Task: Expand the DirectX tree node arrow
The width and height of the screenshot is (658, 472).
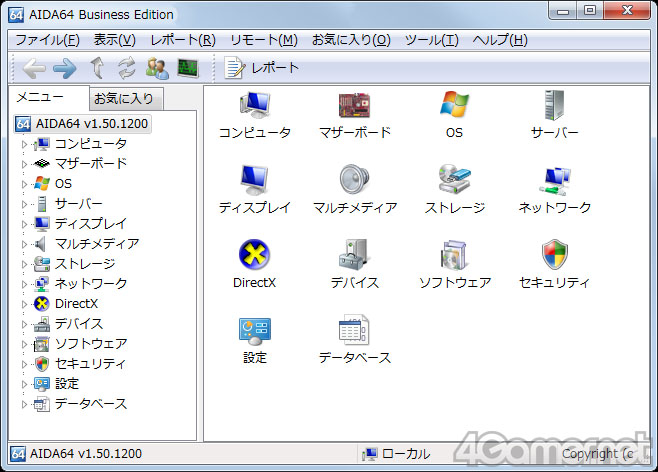Action: click(24, 304)
